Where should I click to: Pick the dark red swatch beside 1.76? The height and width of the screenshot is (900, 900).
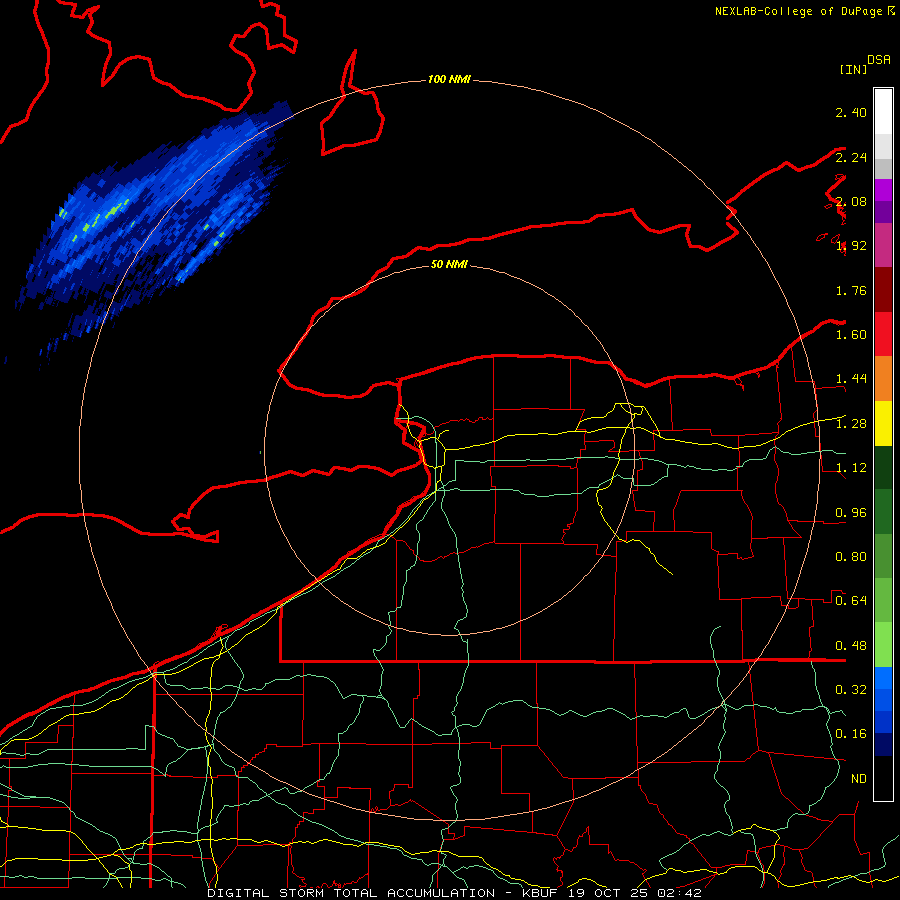[x=883, y=290]
